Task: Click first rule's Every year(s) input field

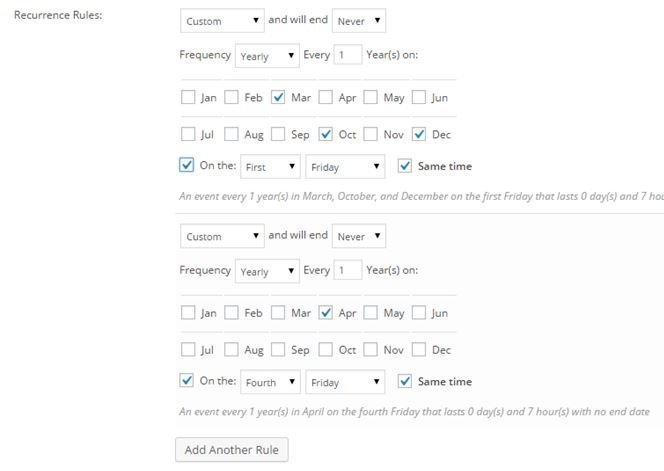Action: click(348, 55)
